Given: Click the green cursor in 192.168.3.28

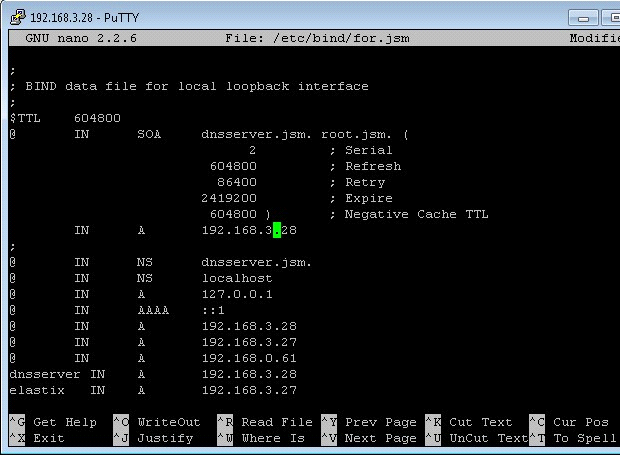Looking at the screenshot, I should tap(277, 230).
